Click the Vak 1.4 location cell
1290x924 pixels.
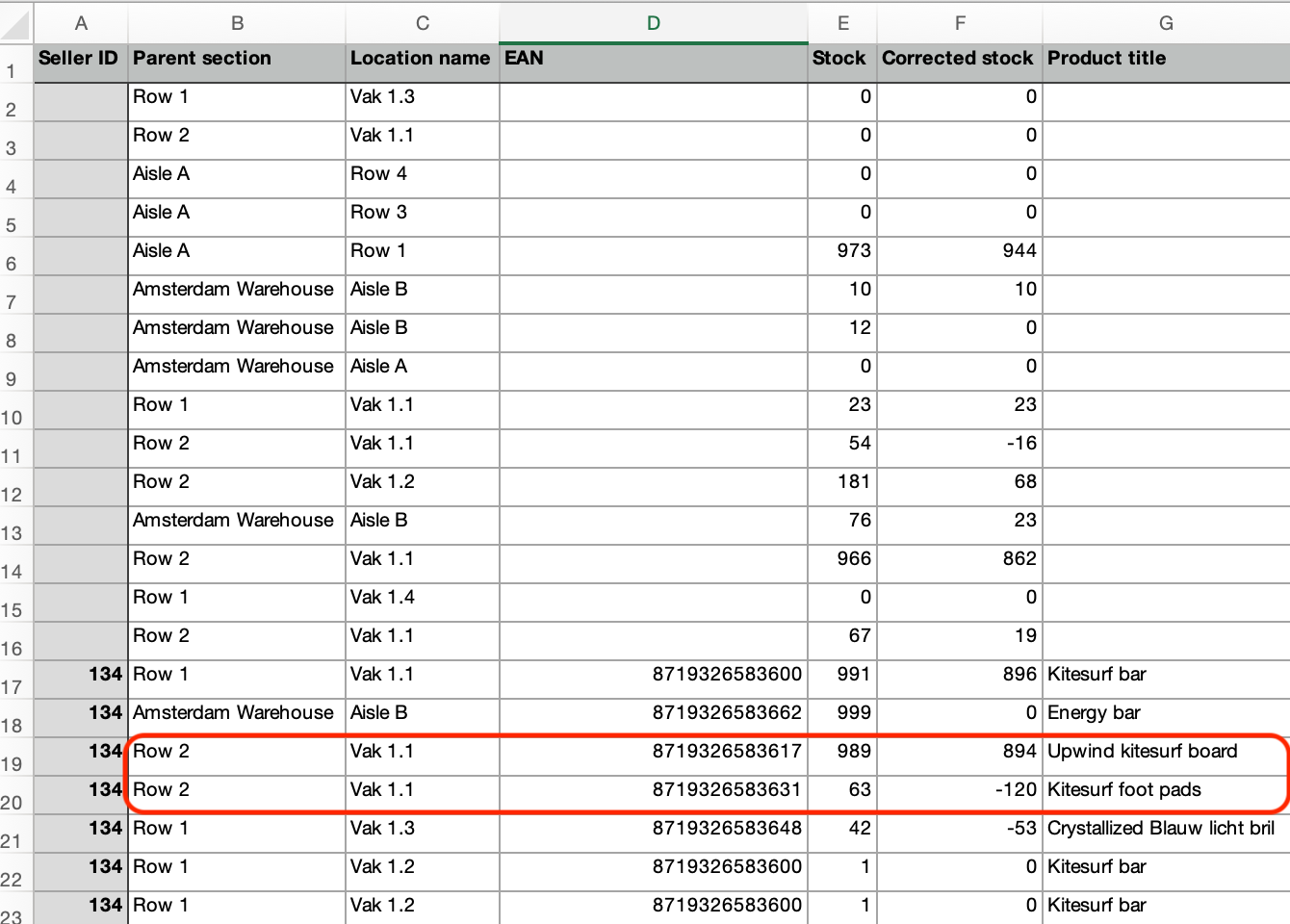(423, 603)
